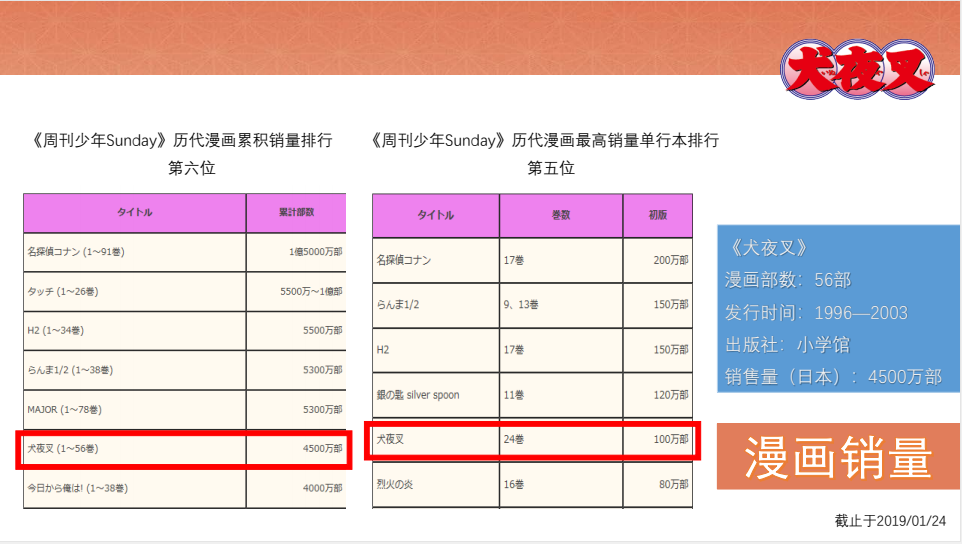Select the cell 烈火の炎
Viewport: 962px width, 544px height.
pos(436,485)
